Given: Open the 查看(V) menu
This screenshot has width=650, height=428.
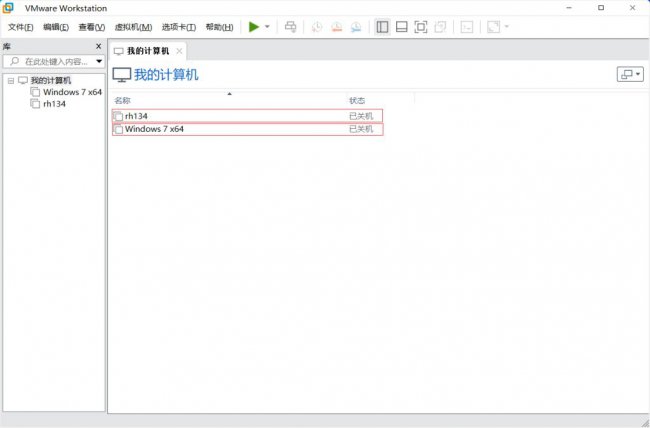Looking at the screenshot, I should click(x=92, y=27).
